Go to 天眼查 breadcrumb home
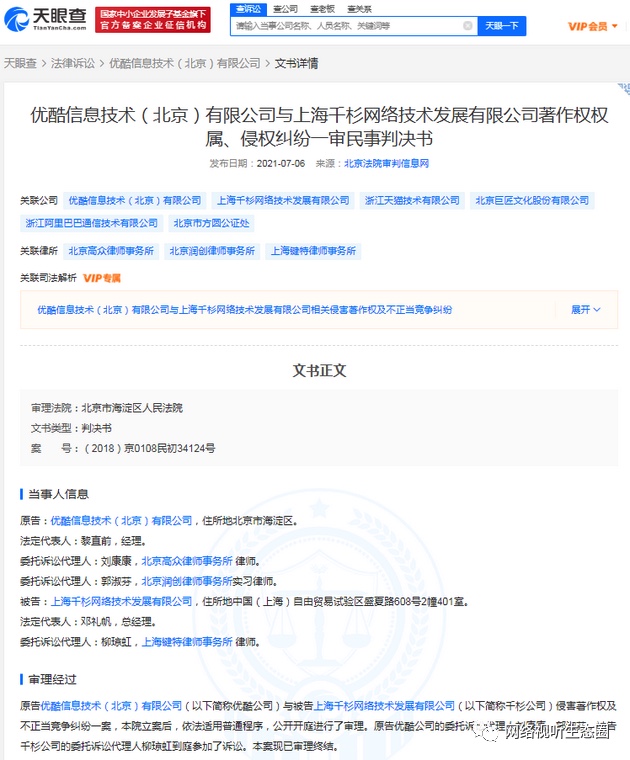This screenshot has height=760, width=630. [20, 63]
